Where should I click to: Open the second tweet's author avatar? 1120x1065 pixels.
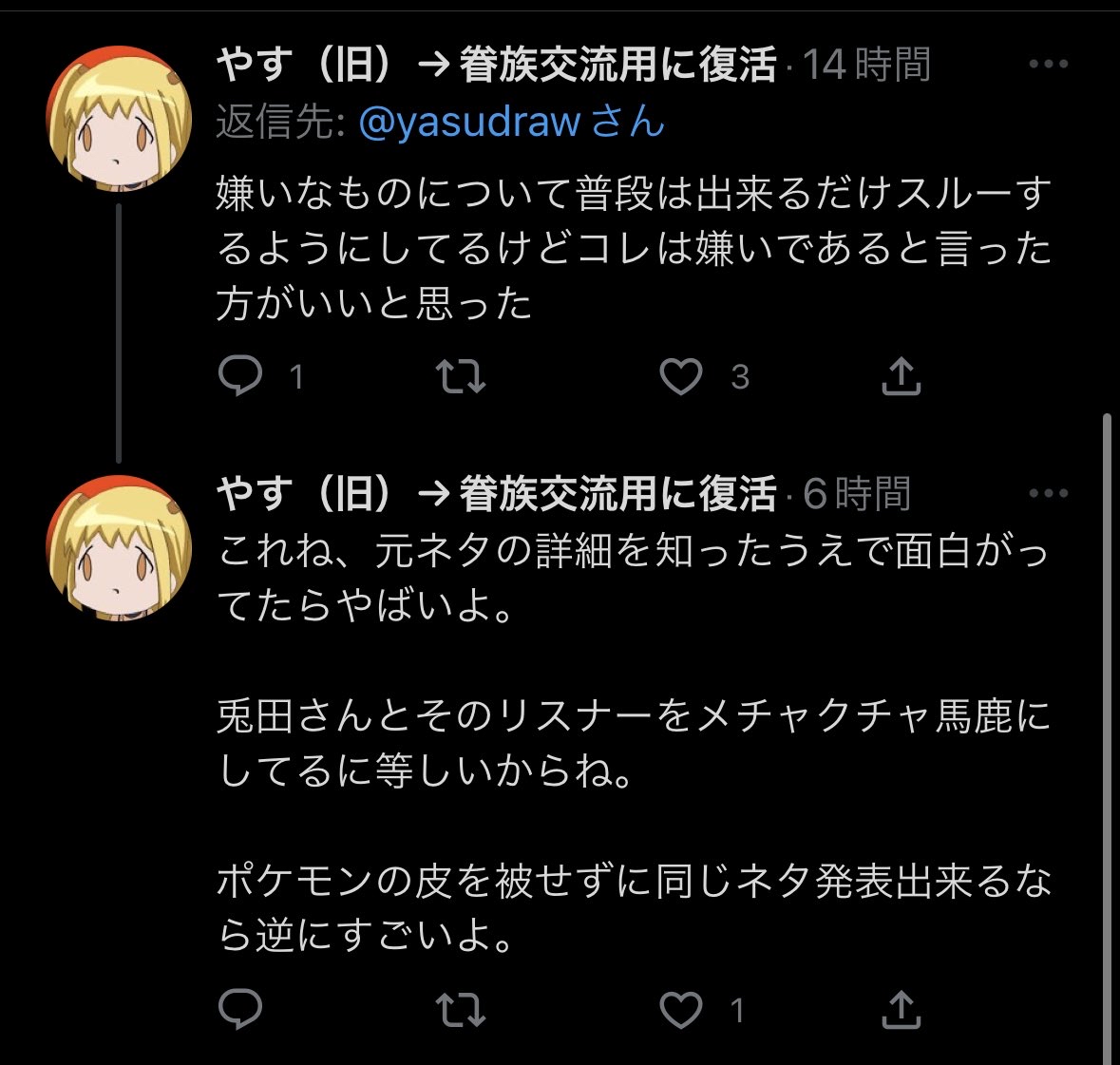click(119, 548)
